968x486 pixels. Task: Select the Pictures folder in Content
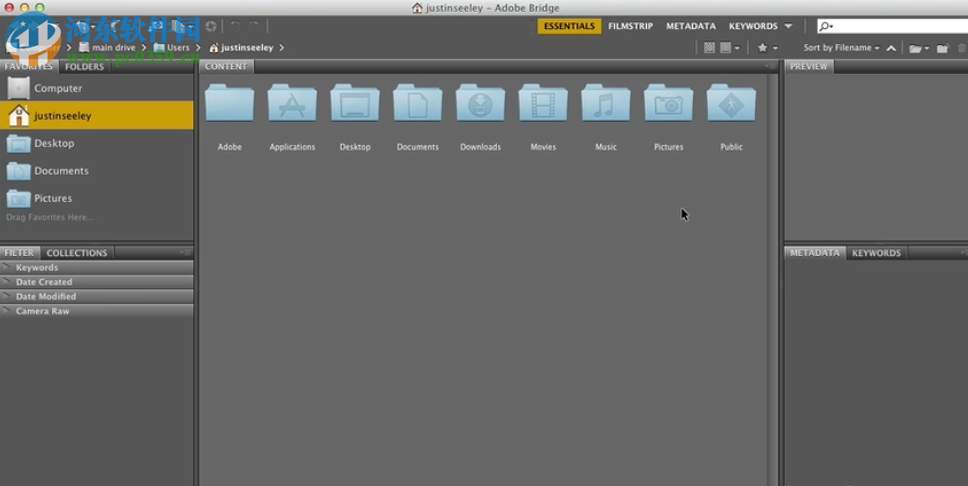point(669,103)
